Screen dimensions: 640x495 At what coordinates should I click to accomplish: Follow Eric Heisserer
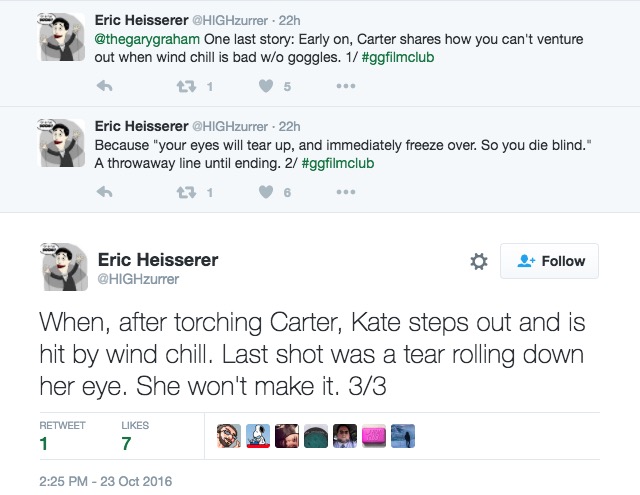[x=549, y=261]
